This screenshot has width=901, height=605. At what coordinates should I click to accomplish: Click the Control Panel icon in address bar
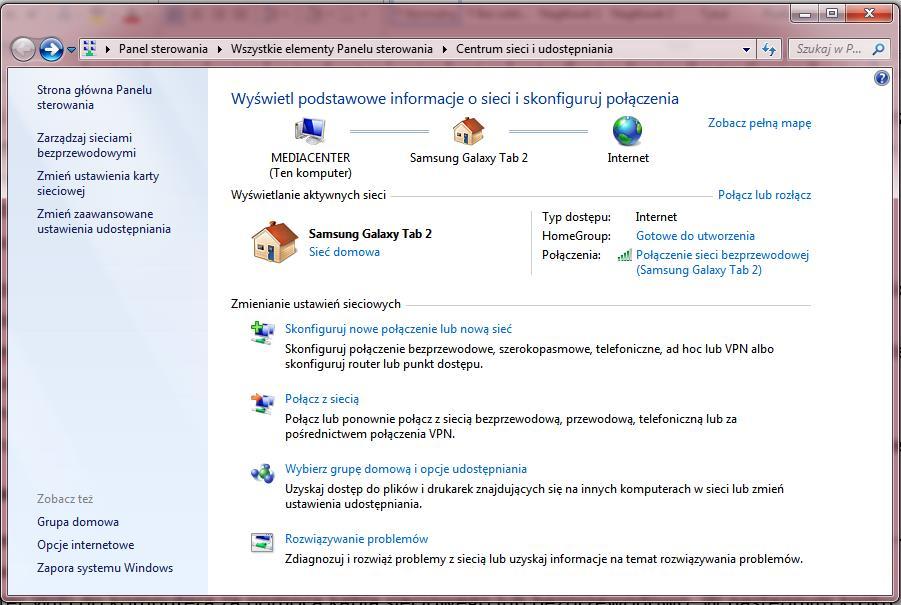89,49
